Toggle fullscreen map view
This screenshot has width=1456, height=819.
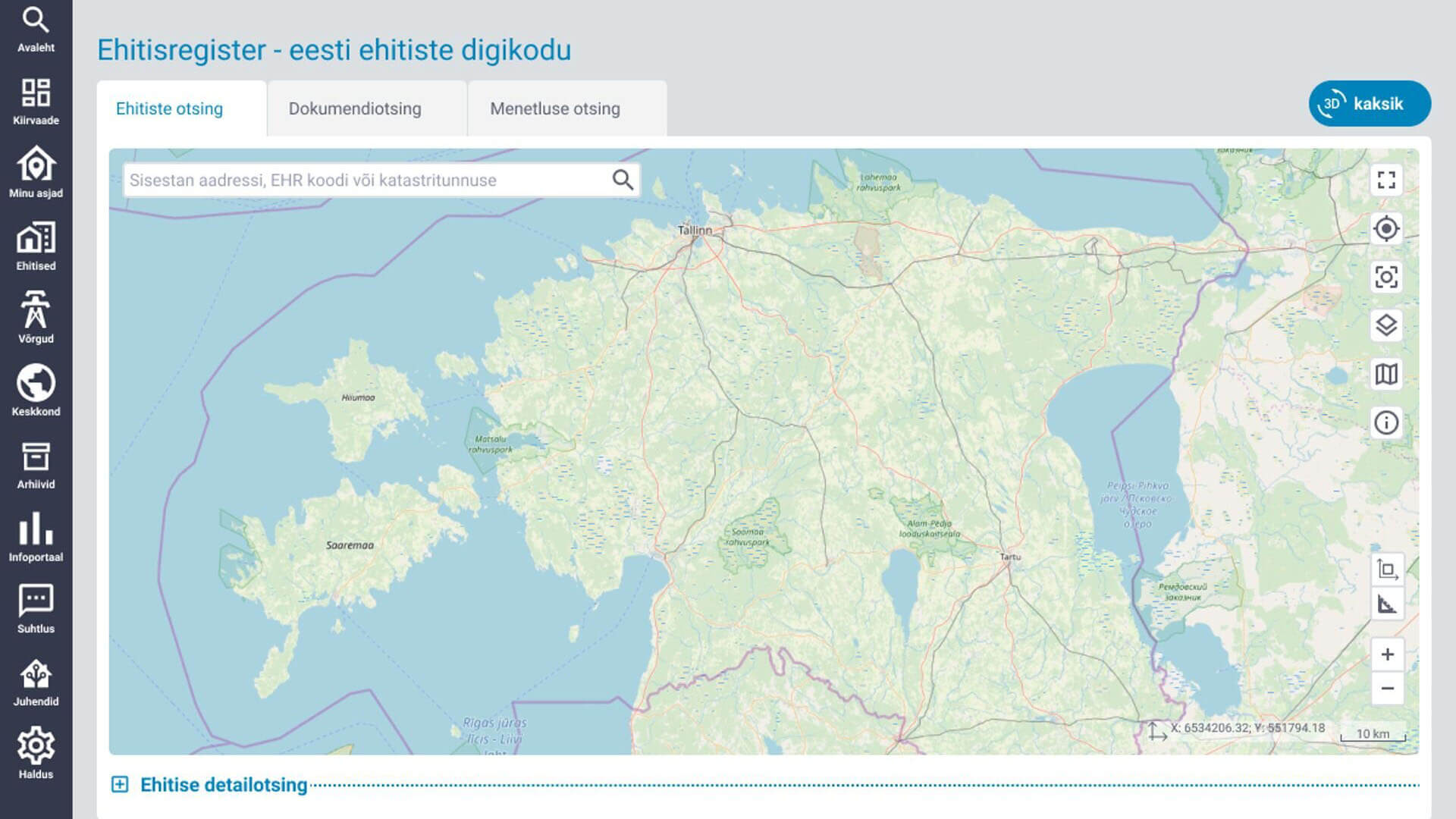coord(1386,180)
